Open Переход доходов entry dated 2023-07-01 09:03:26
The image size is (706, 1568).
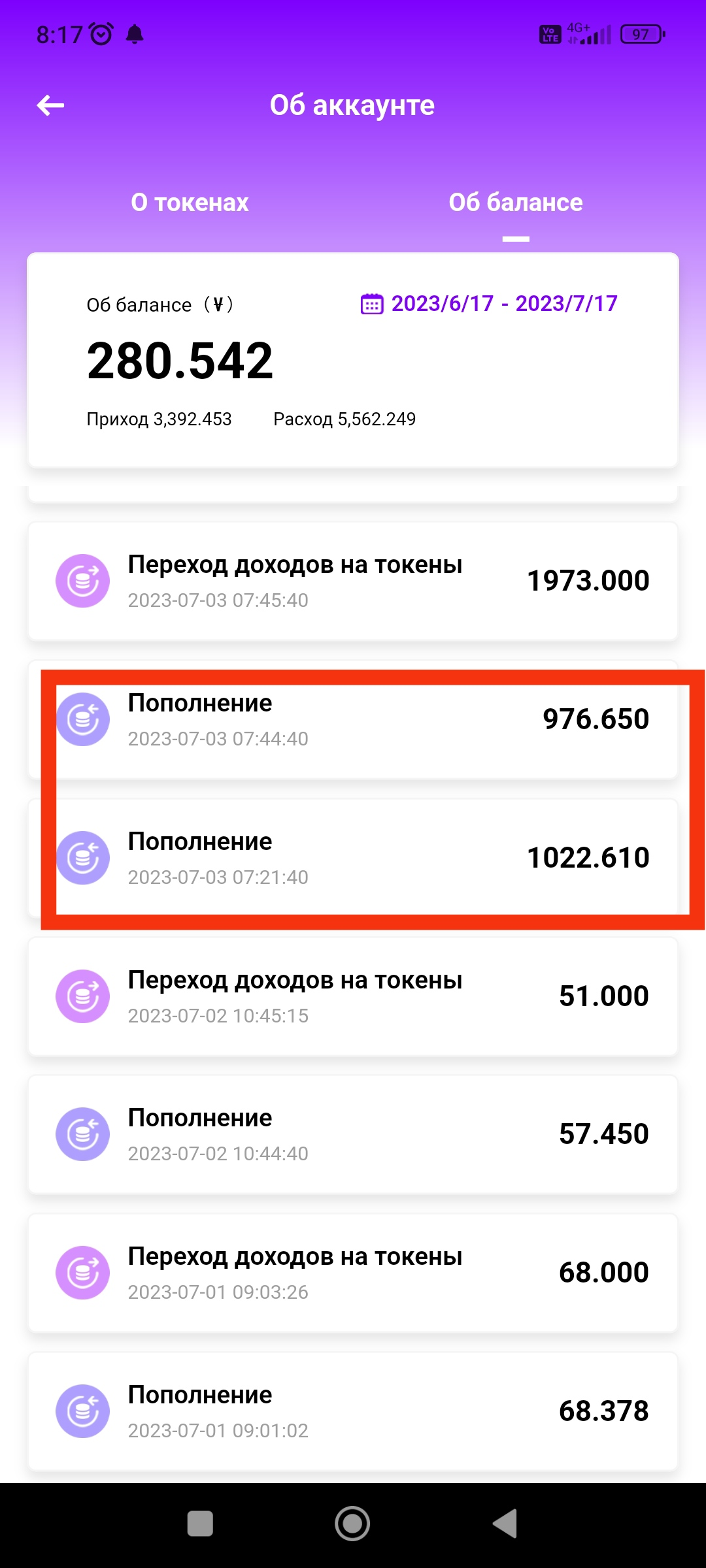coord(353,1273)
